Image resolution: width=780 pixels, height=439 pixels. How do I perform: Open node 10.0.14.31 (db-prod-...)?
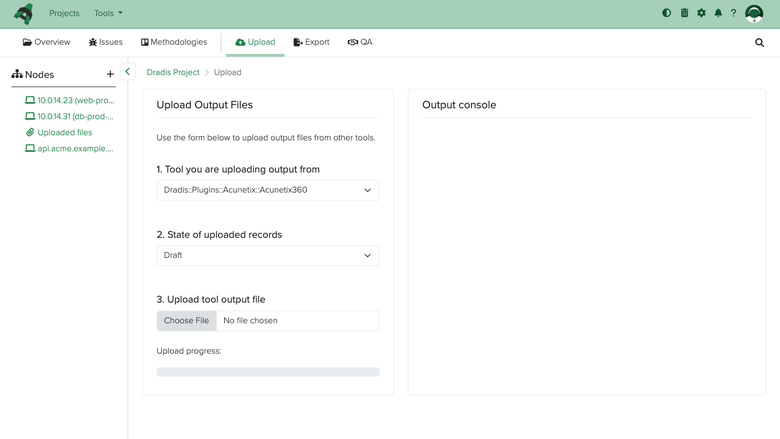75,116
